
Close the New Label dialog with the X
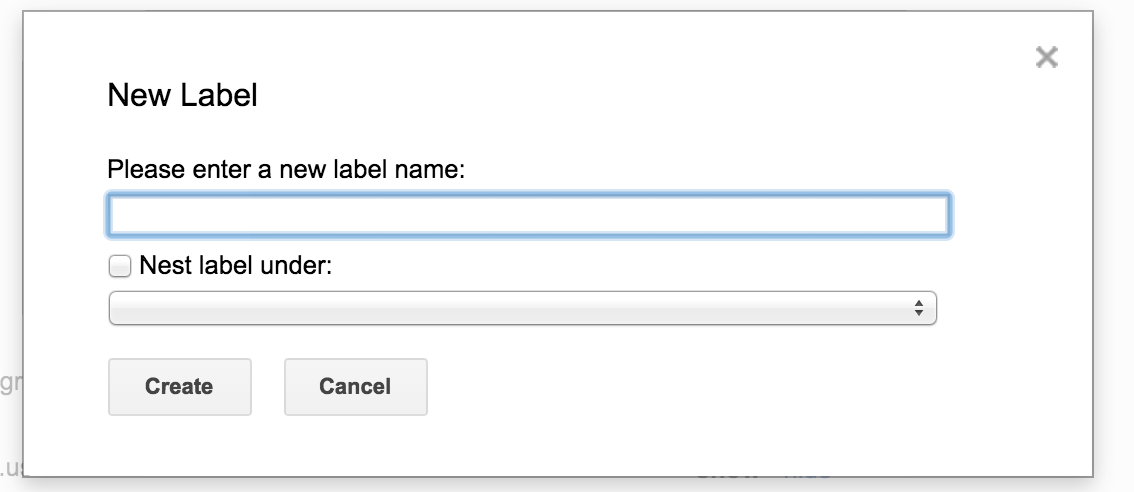1046,58
